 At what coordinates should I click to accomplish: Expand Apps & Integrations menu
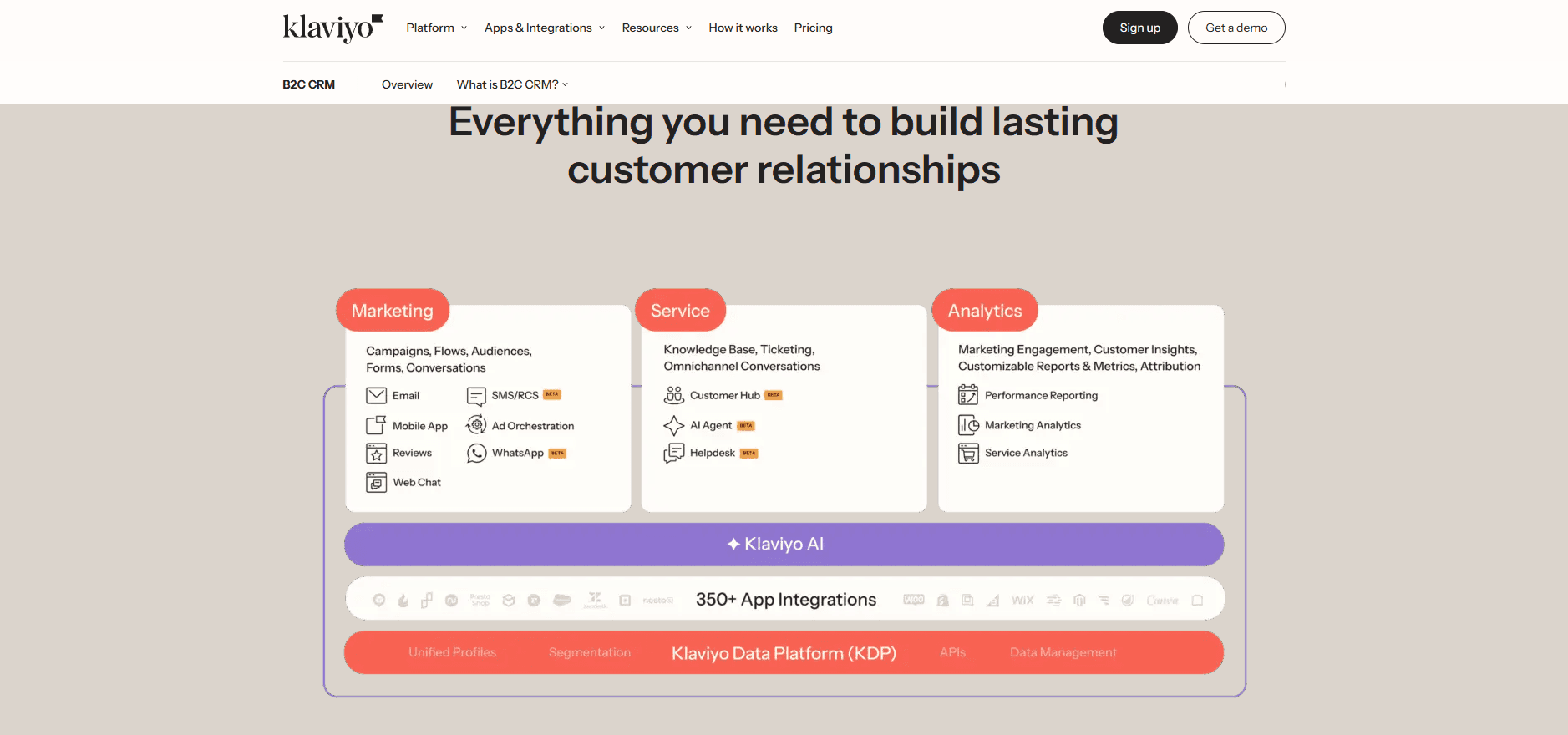(545, 28)
